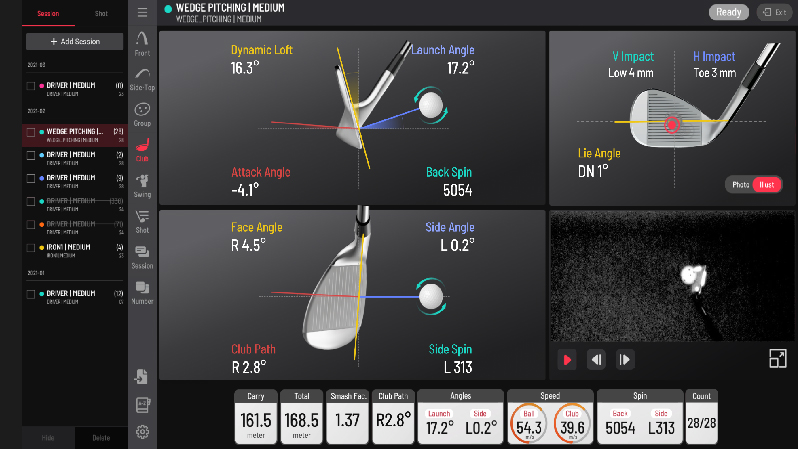Screen dimensions: 798x449
Task: Open the Shot list icon
Action: (142, 219)
